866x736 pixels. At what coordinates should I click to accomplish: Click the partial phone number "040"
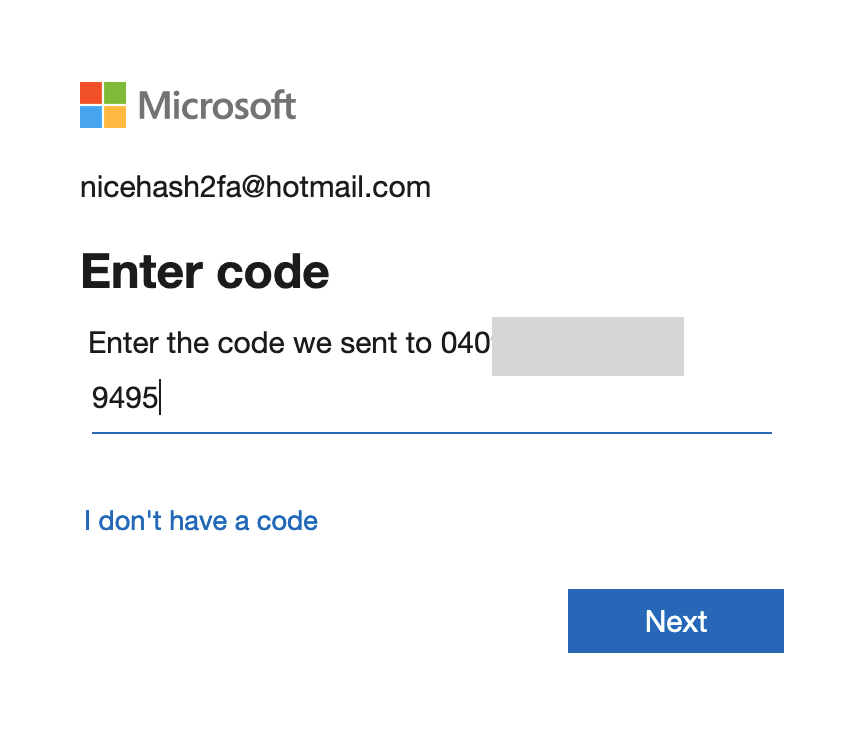pyautogui.click(x=465, y=344)
